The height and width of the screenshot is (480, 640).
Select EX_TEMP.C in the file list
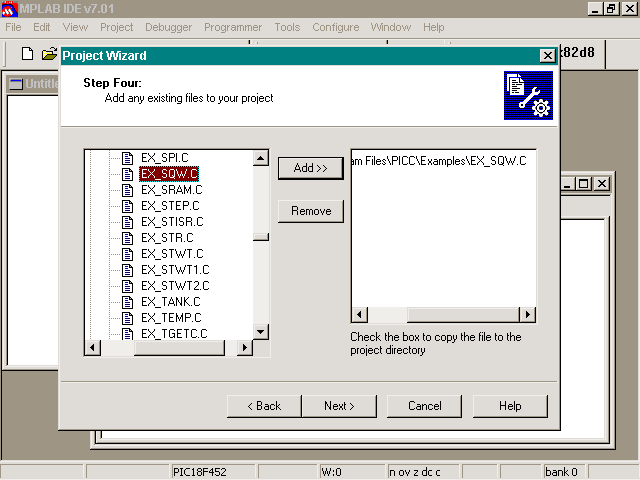tap(171, 318)
